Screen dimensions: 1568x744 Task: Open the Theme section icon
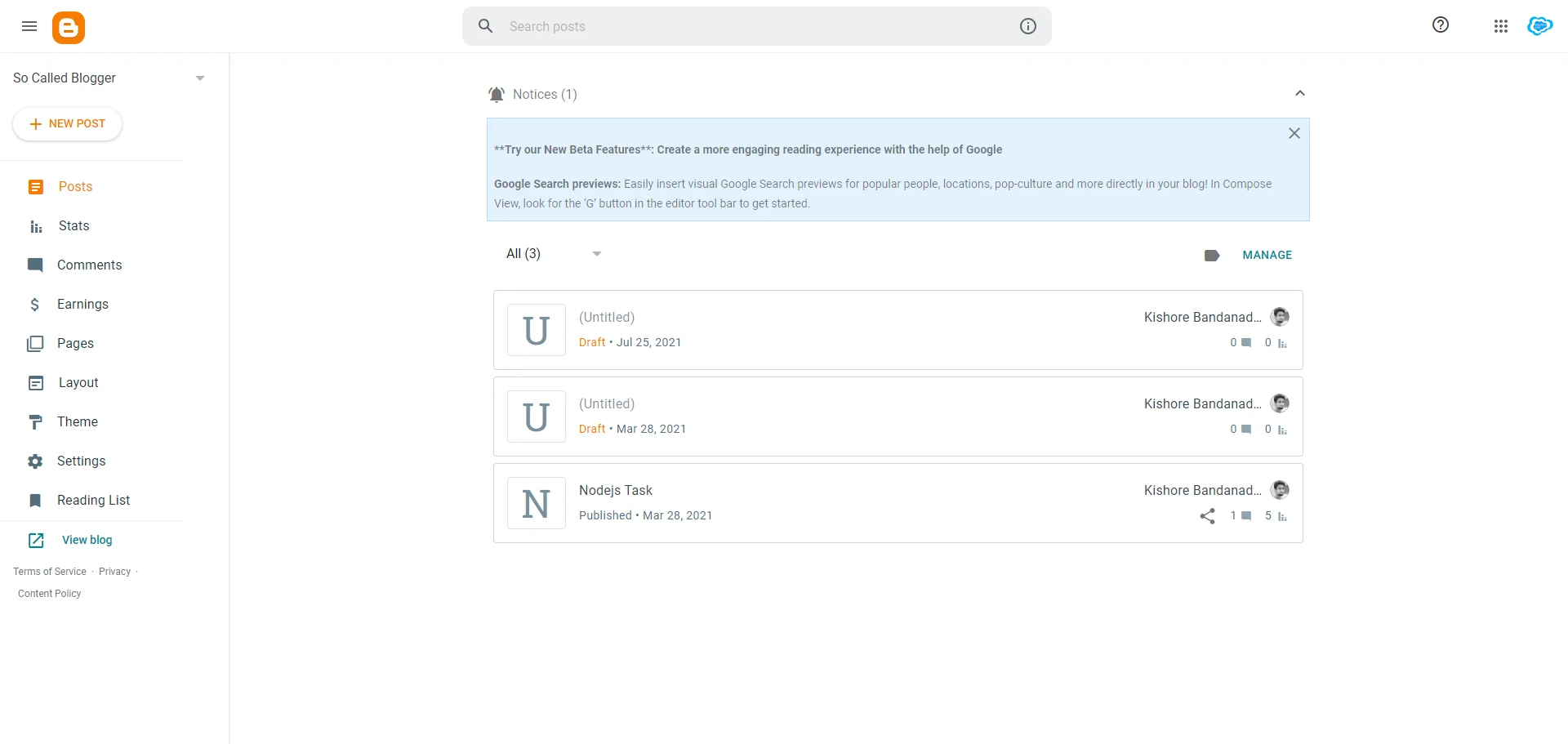point(34,421)
